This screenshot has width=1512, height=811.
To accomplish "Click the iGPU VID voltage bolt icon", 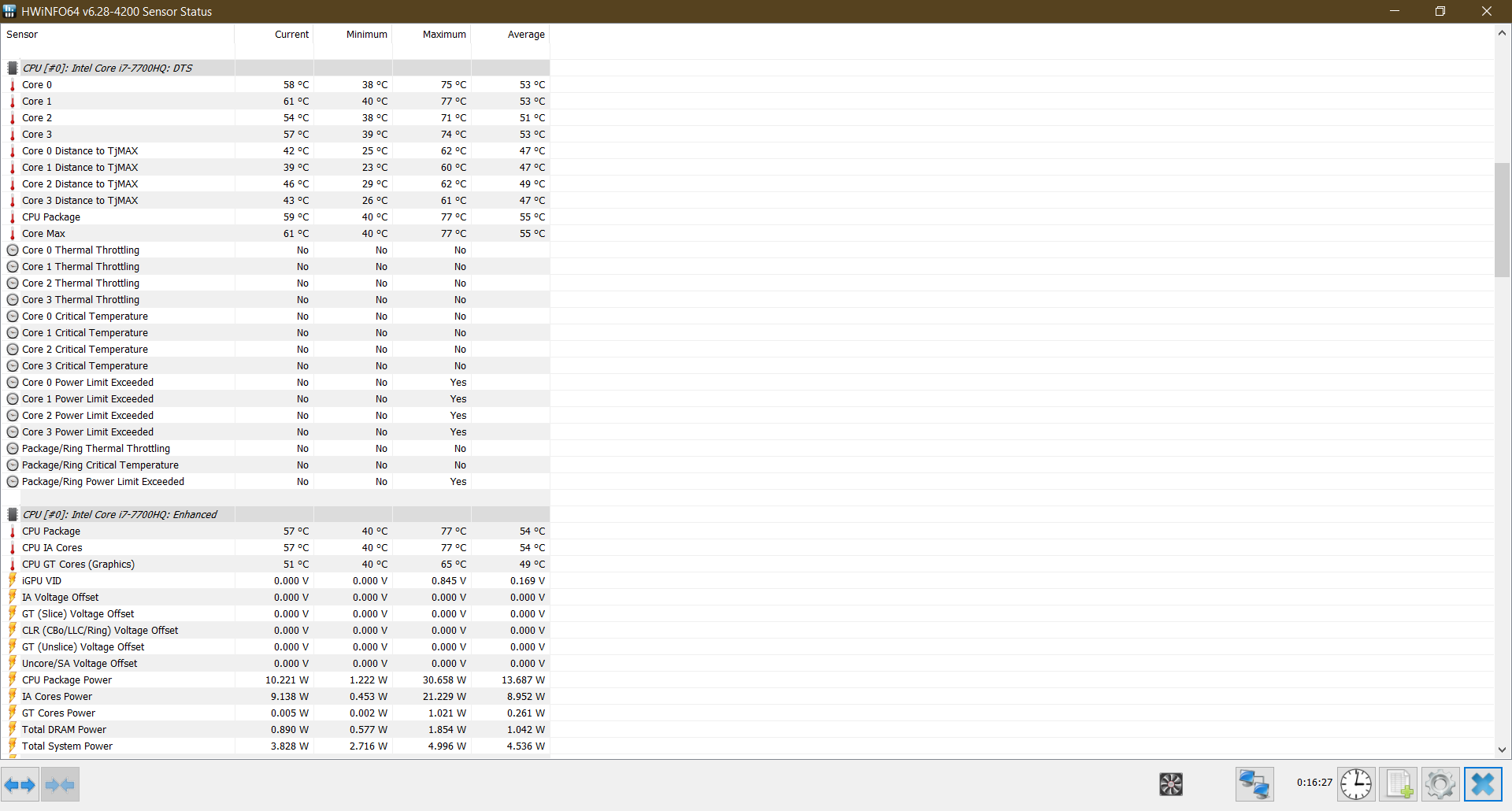I will 13,581.
